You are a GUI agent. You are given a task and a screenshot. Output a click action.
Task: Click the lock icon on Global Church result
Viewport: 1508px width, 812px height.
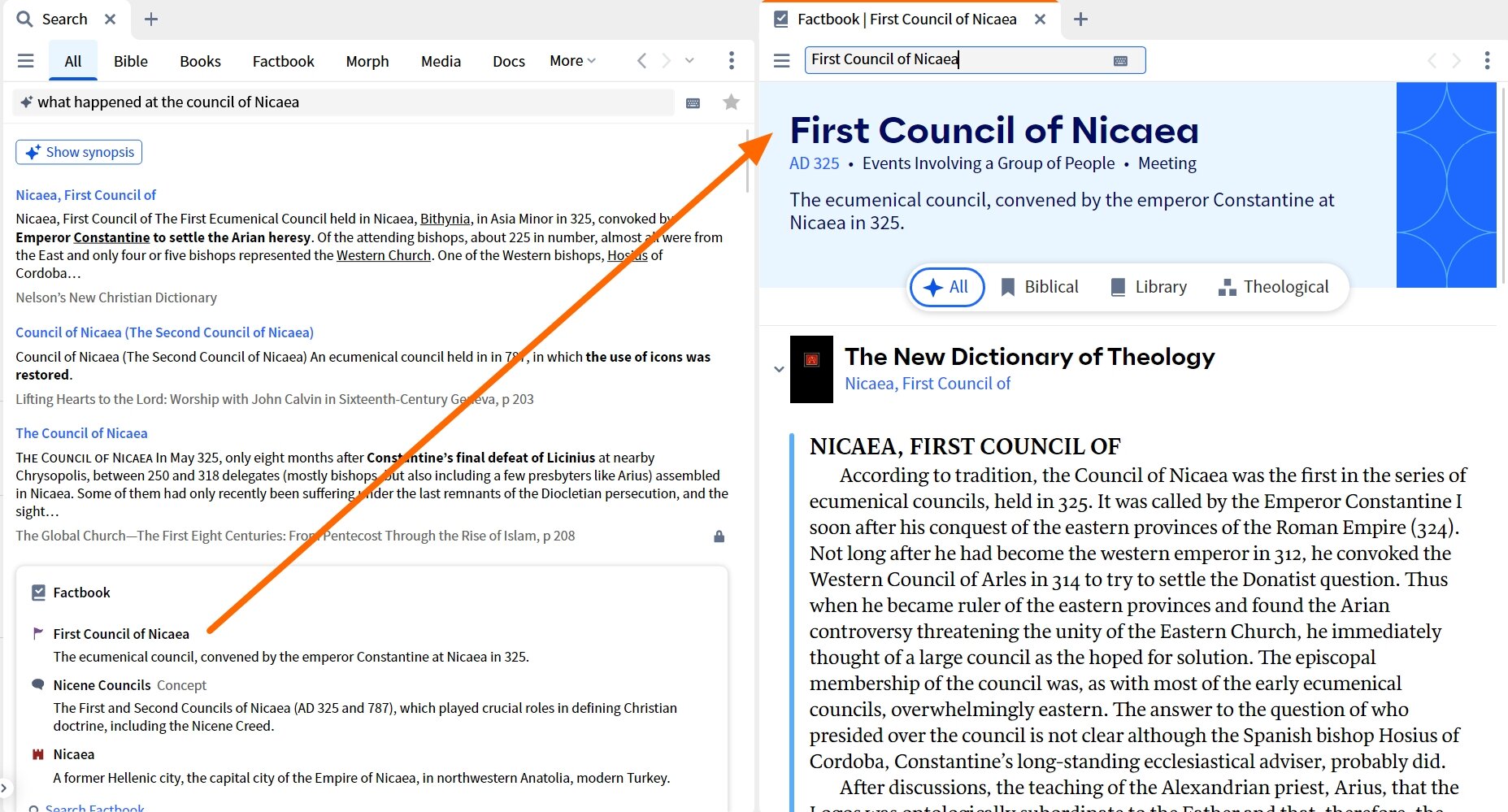tap(719, 536)
